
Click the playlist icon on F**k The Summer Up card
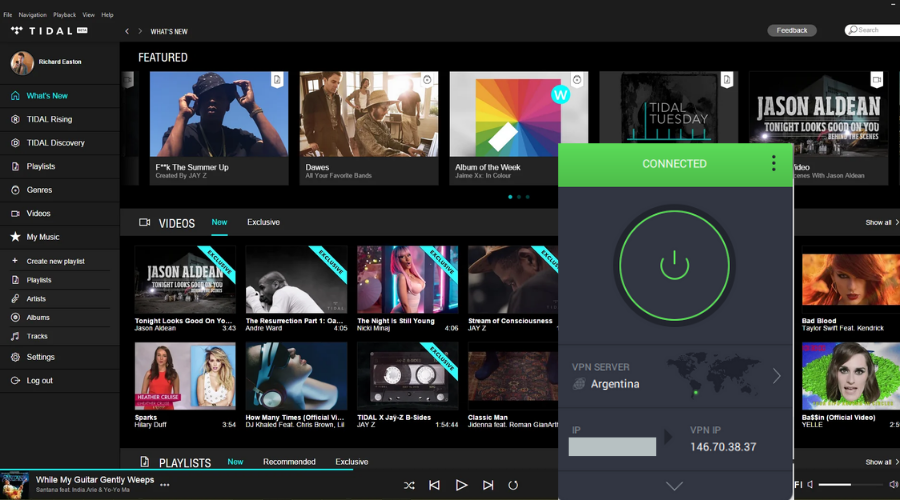click(277, 80)
